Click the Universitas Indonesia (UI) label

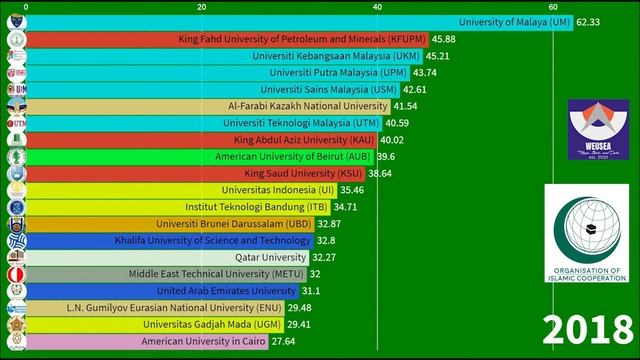278,190
